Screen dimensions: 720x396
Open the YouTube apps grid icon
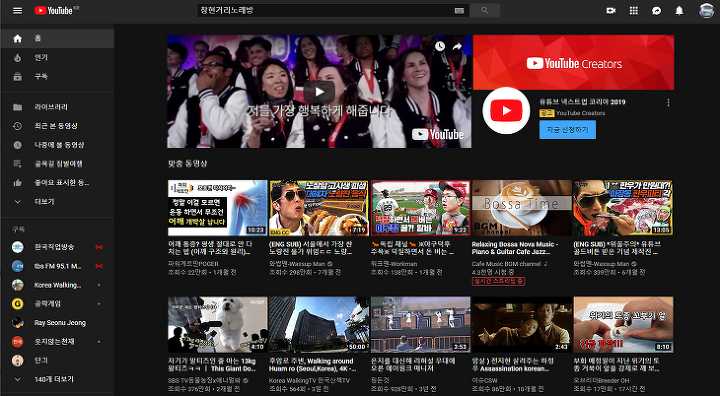[x=634, y=11]
